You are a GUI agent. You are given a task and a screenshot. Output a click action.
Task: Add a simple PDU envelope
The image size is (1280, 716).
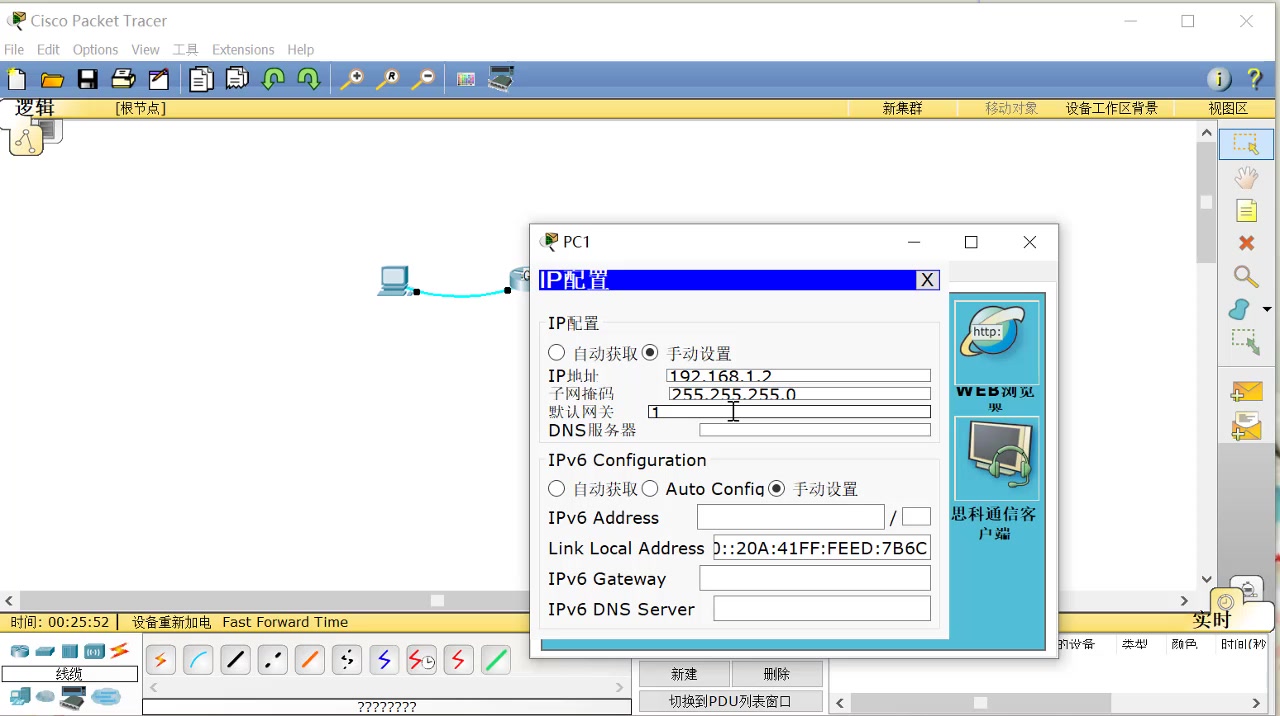1246,392
